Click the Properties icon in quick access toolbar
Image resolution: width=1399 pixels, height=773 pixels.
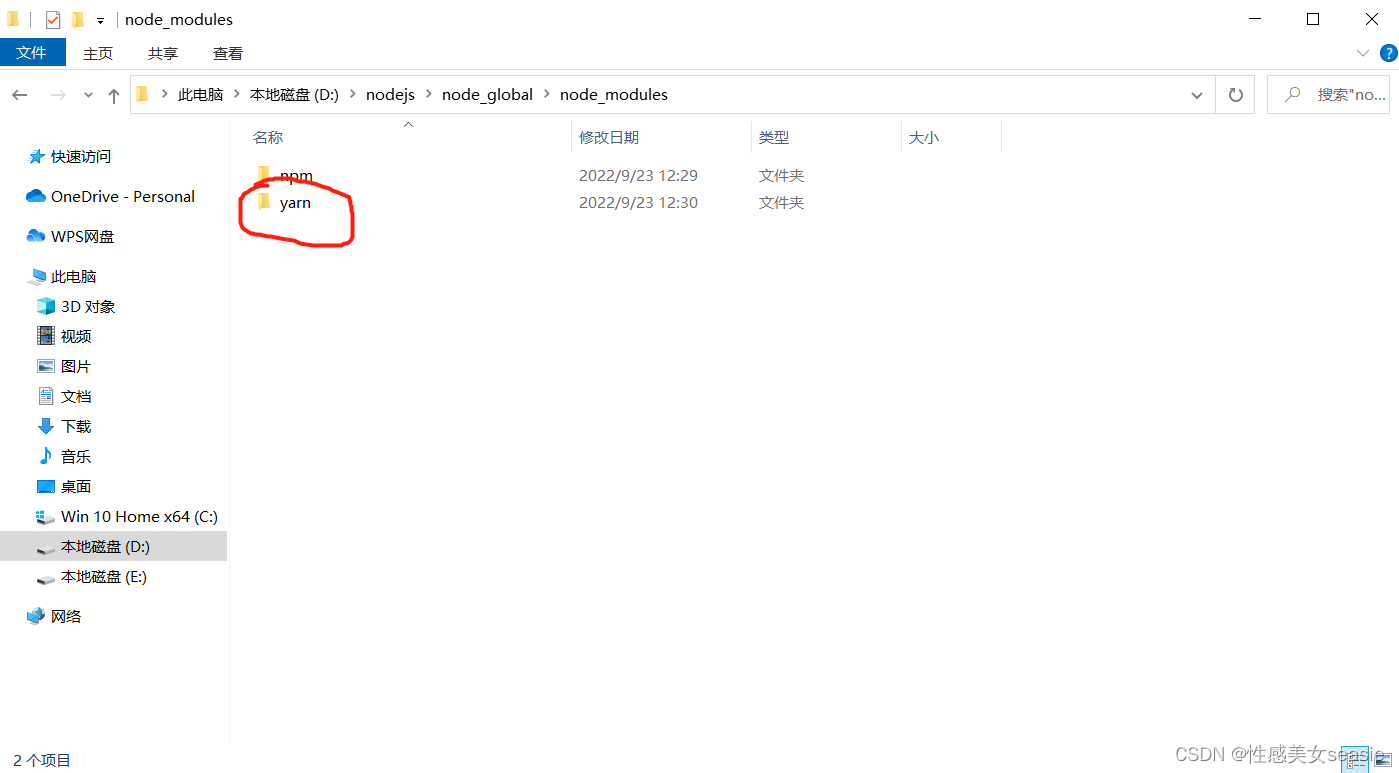(53, 20)
